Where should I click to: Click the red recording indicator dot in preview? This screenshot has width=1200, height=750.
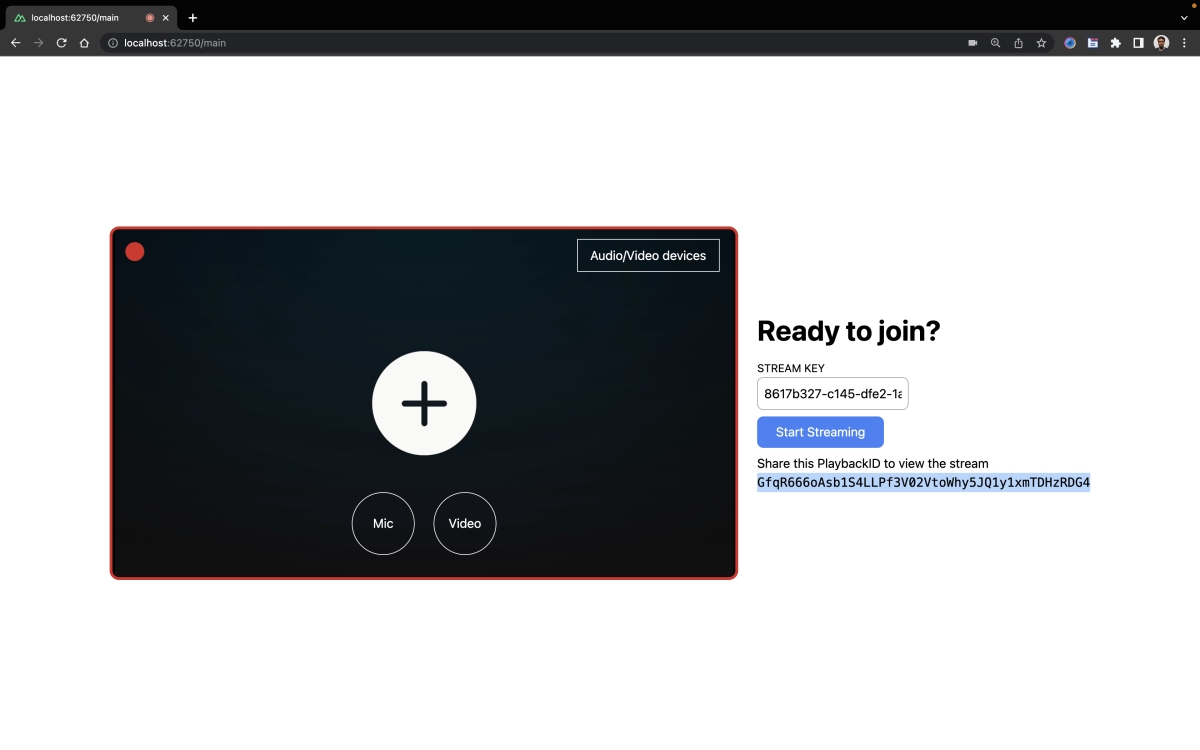pyautogui.click(x=135, y=252)
